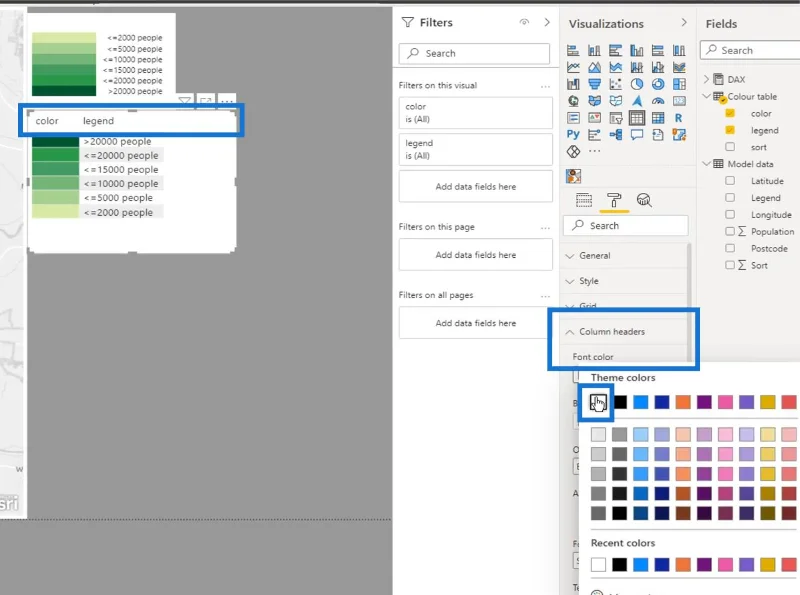Select the Power Apps diamond visual

point(573,152)
